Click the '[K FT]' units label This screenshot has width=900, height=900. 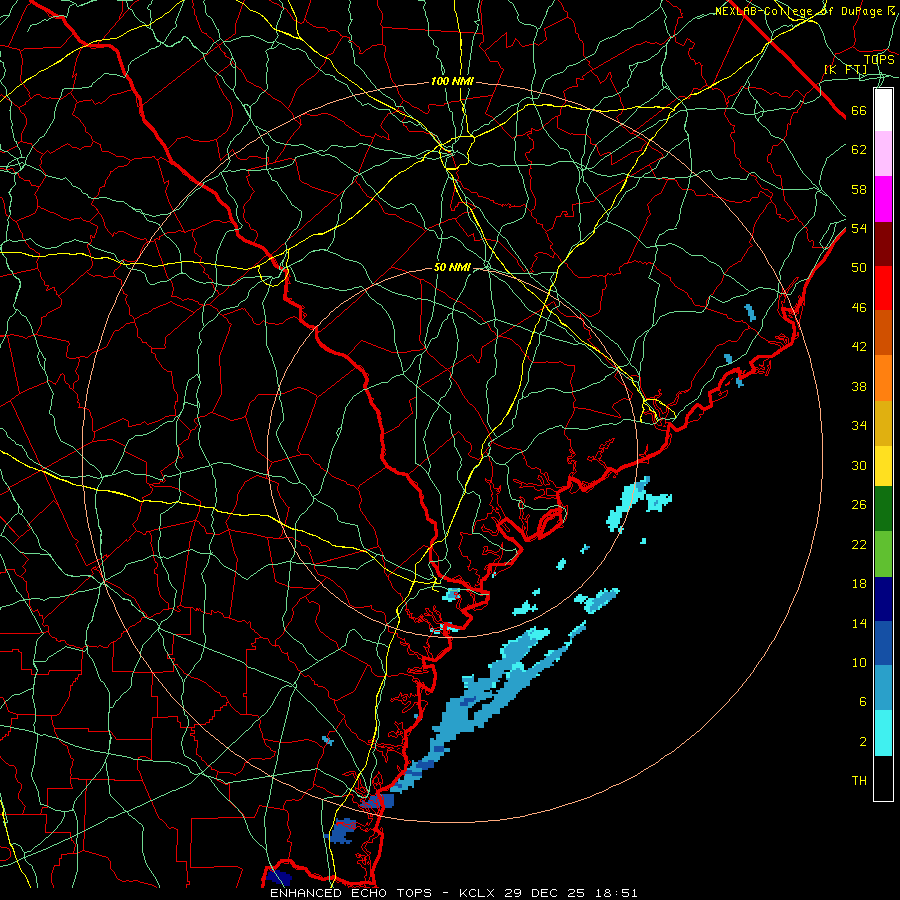846,70
